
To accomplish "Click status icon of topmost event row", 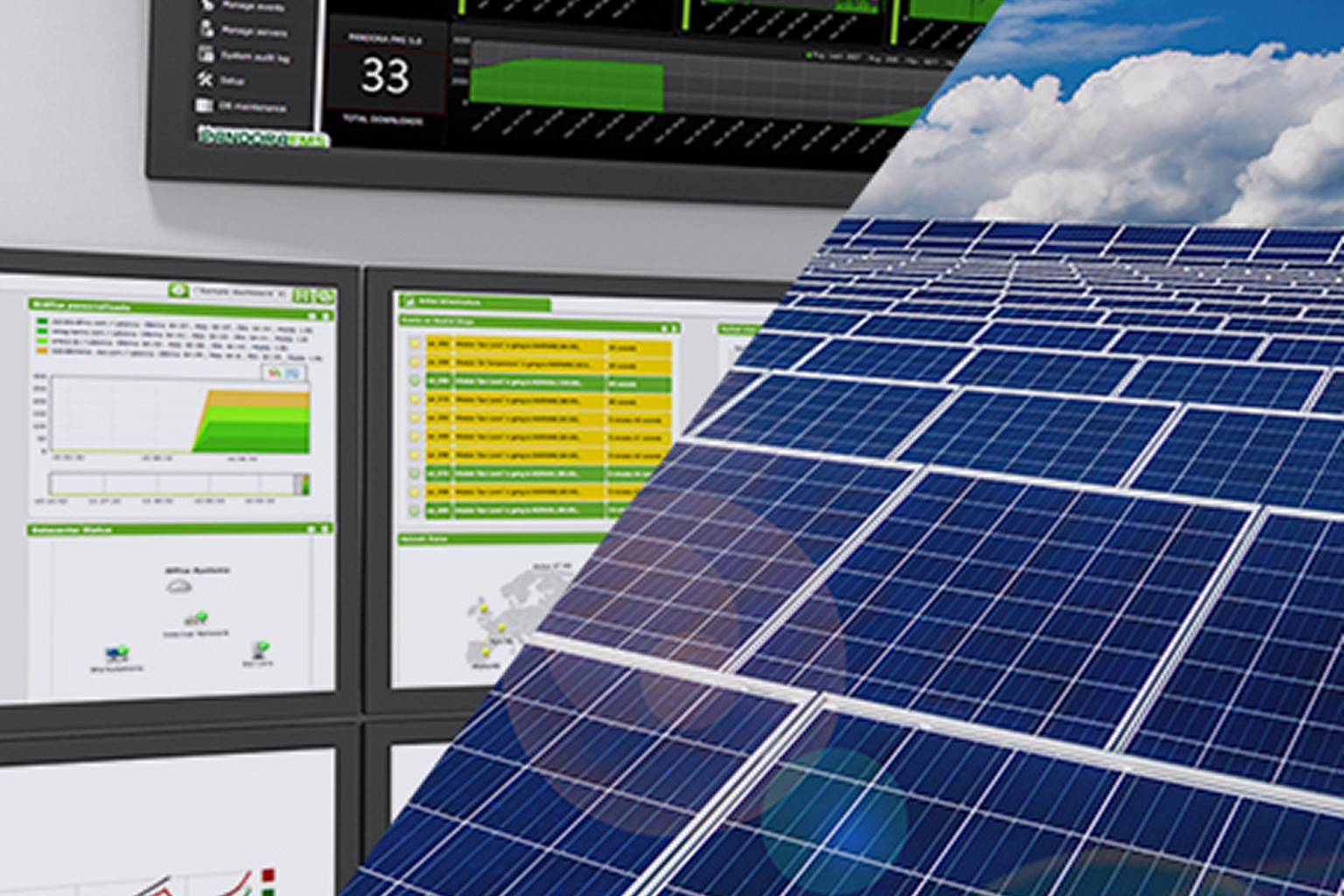I will pos(415,343).
